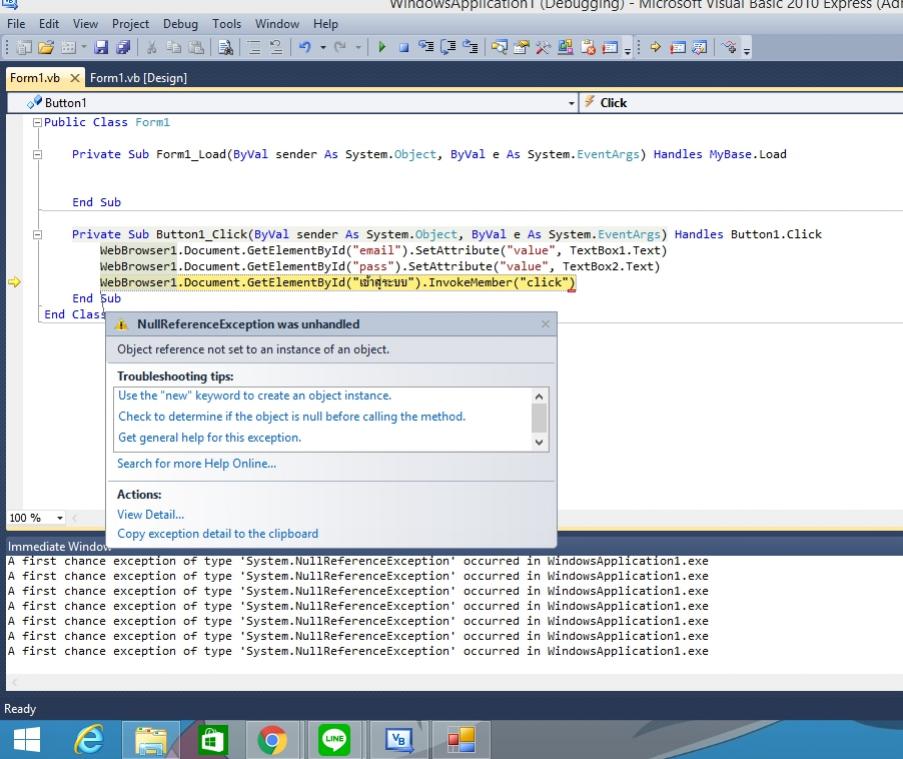The image size is (903, 759).
Task: Open the Edit menu
Action: coord(49,24)
